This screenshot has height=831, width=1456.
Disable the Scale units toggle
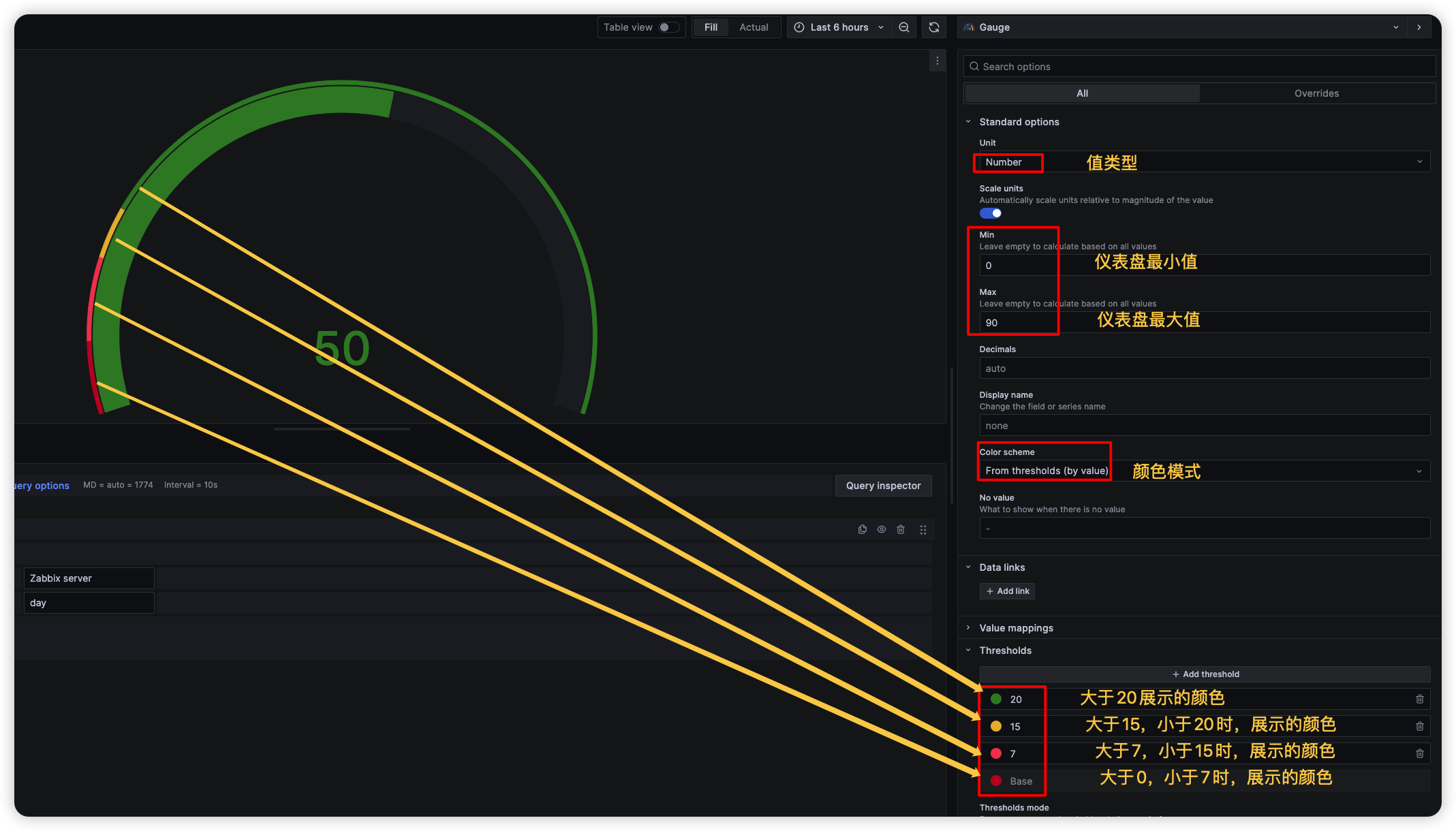click(991, 213)
